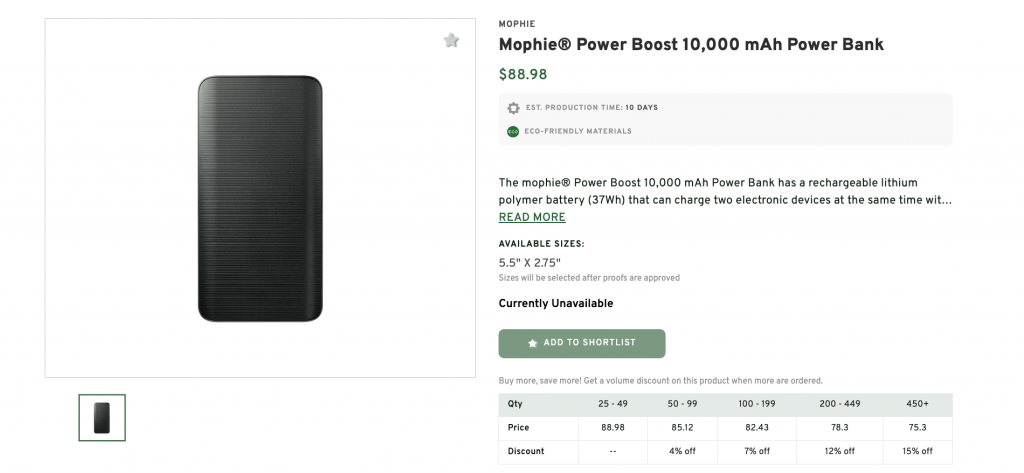Viewport: 1024px width, 473px height.
Task: Click the 15% off discount cell
Action: click(917, 451)
